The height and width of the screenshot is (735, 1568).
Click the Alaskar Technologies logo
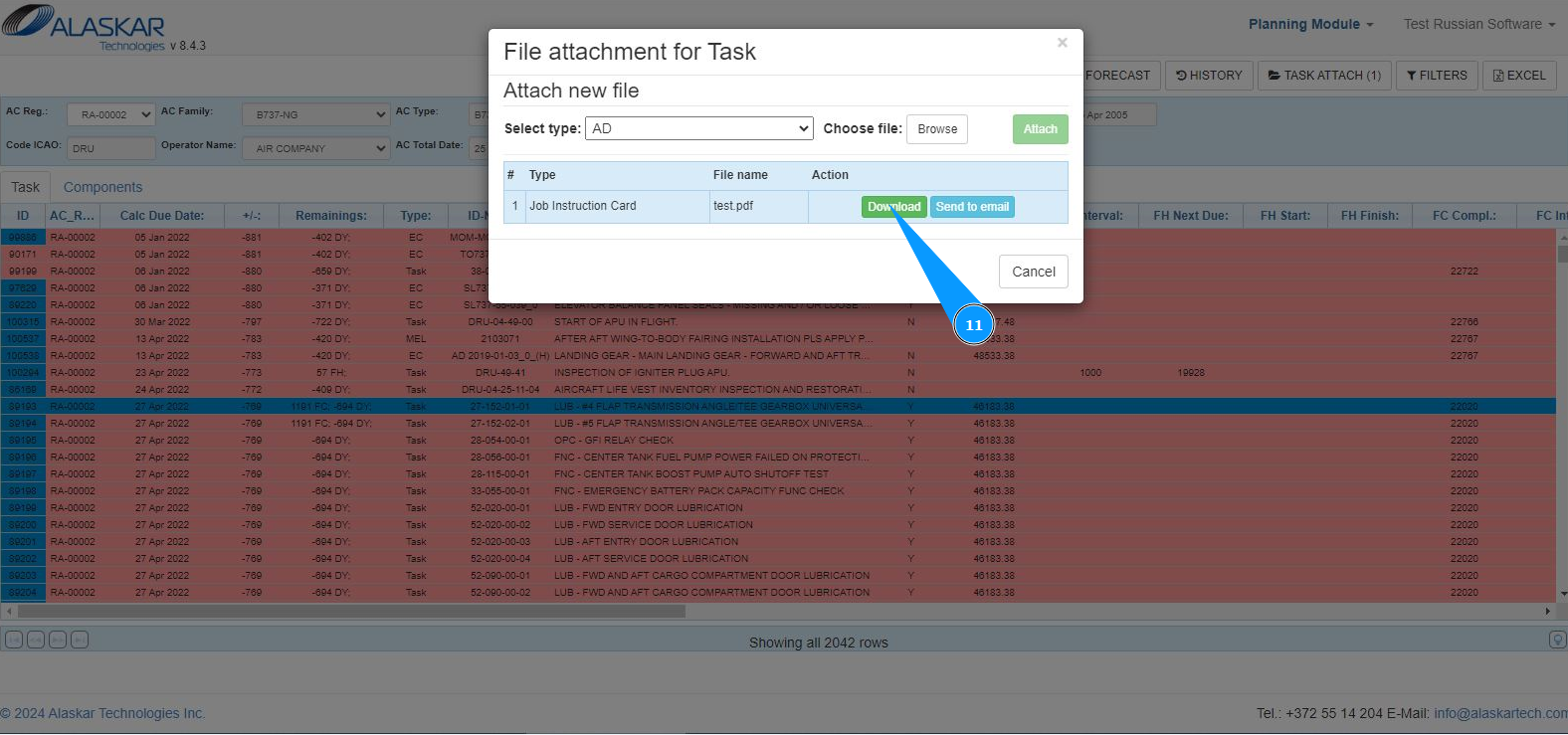[84, 27]
